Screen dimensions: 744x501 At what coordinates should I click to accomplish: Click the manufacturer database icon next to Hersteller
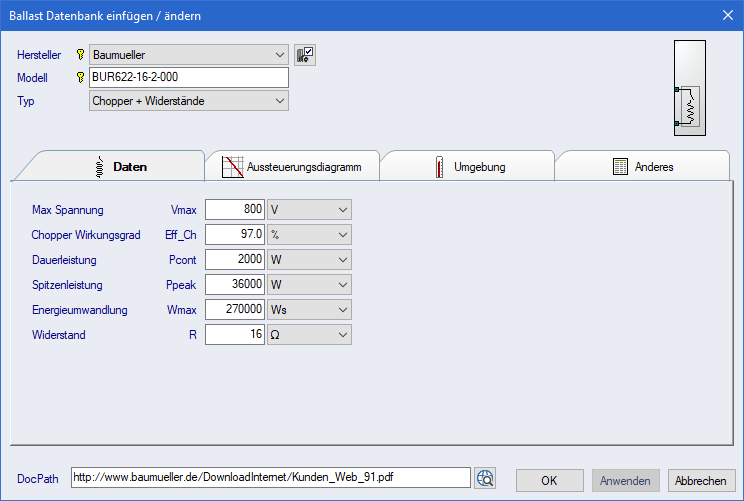coord(305,55)
